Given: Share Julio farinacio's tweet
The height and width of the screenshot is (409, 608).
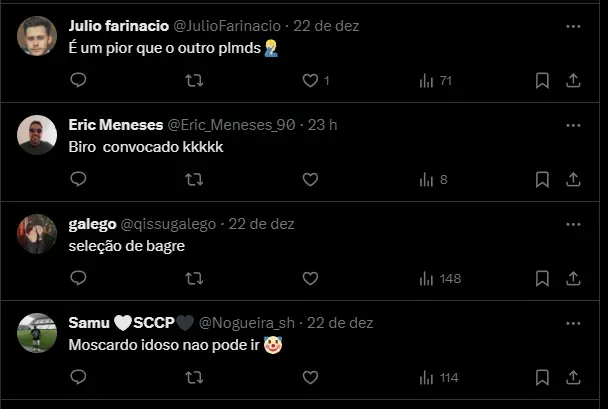Looking at the screenshot, I should pos(574,81).
